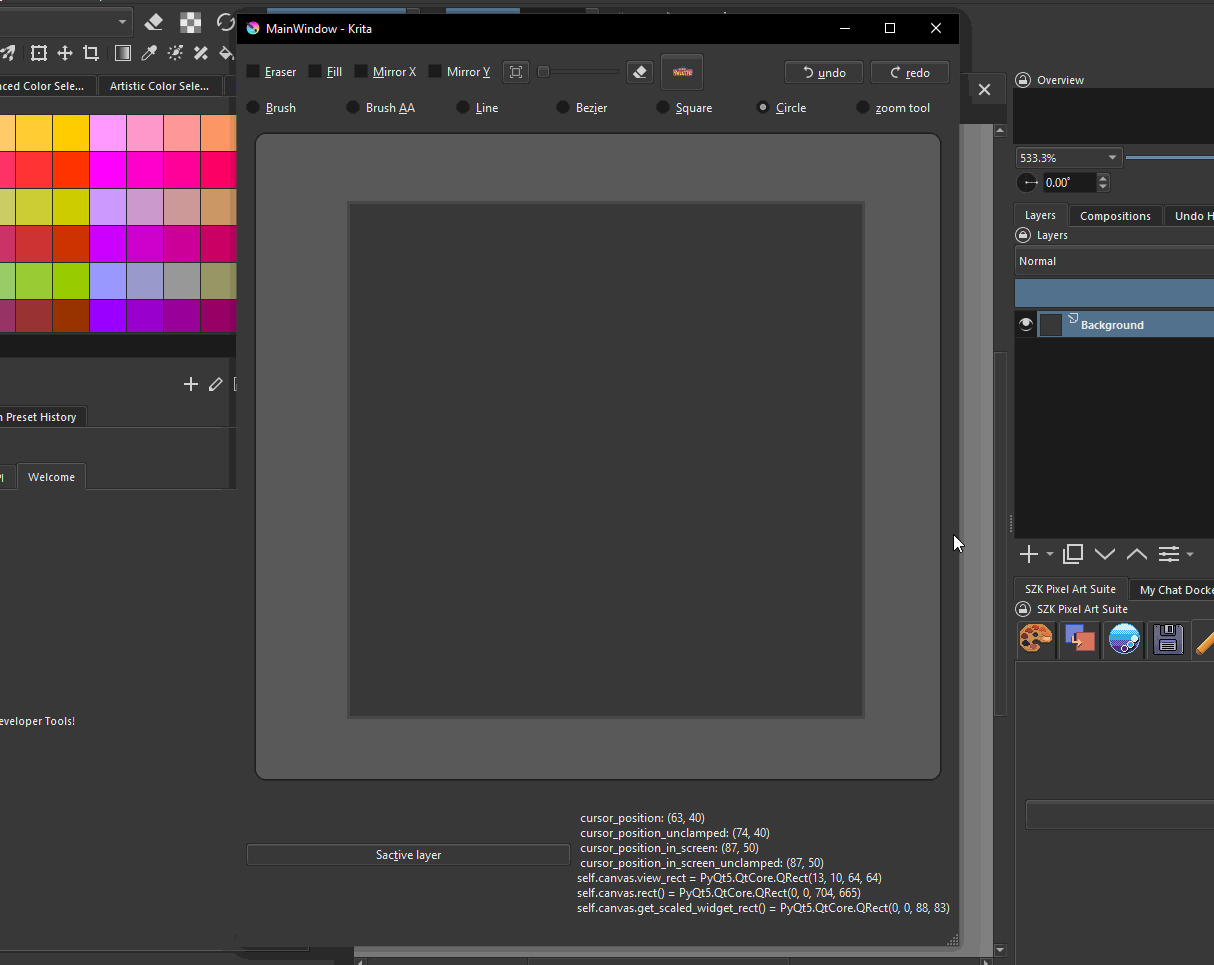Select the zoom tool radio button
The width and height of the screenshot is (1214, 965).
894,108
